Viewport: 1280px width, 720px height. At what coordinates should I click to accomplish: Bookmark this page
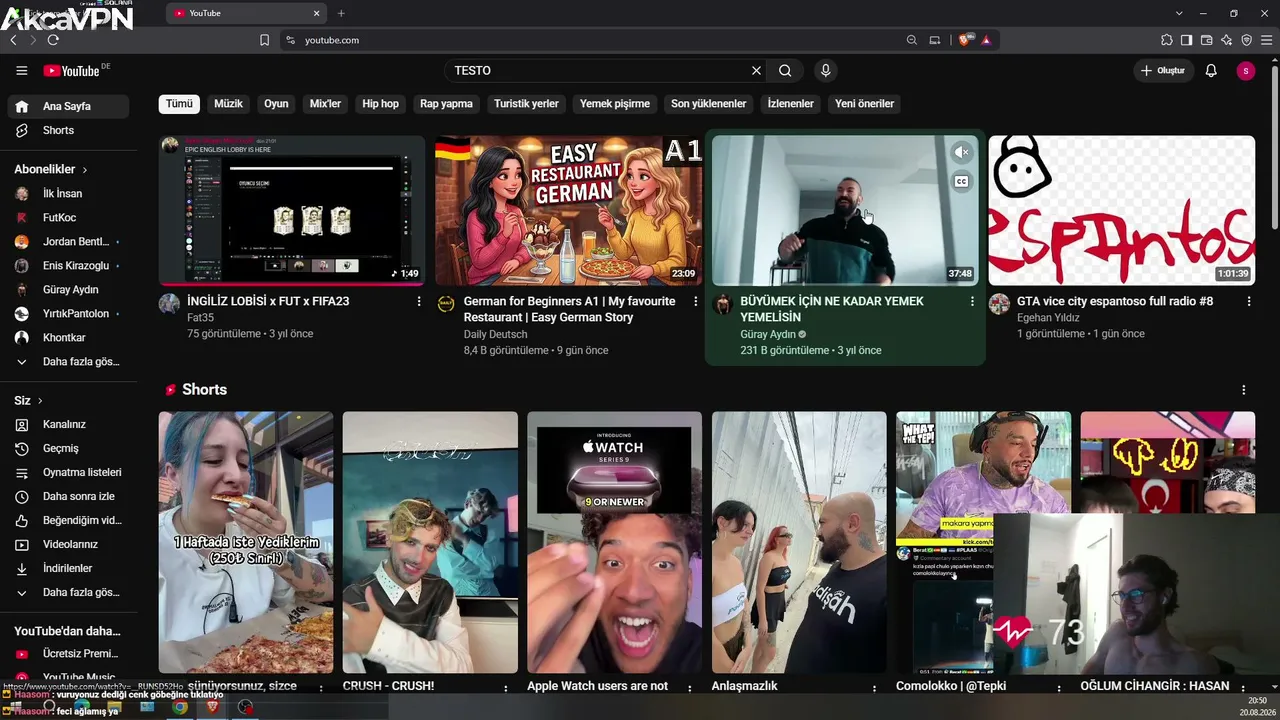coord(264,40)
